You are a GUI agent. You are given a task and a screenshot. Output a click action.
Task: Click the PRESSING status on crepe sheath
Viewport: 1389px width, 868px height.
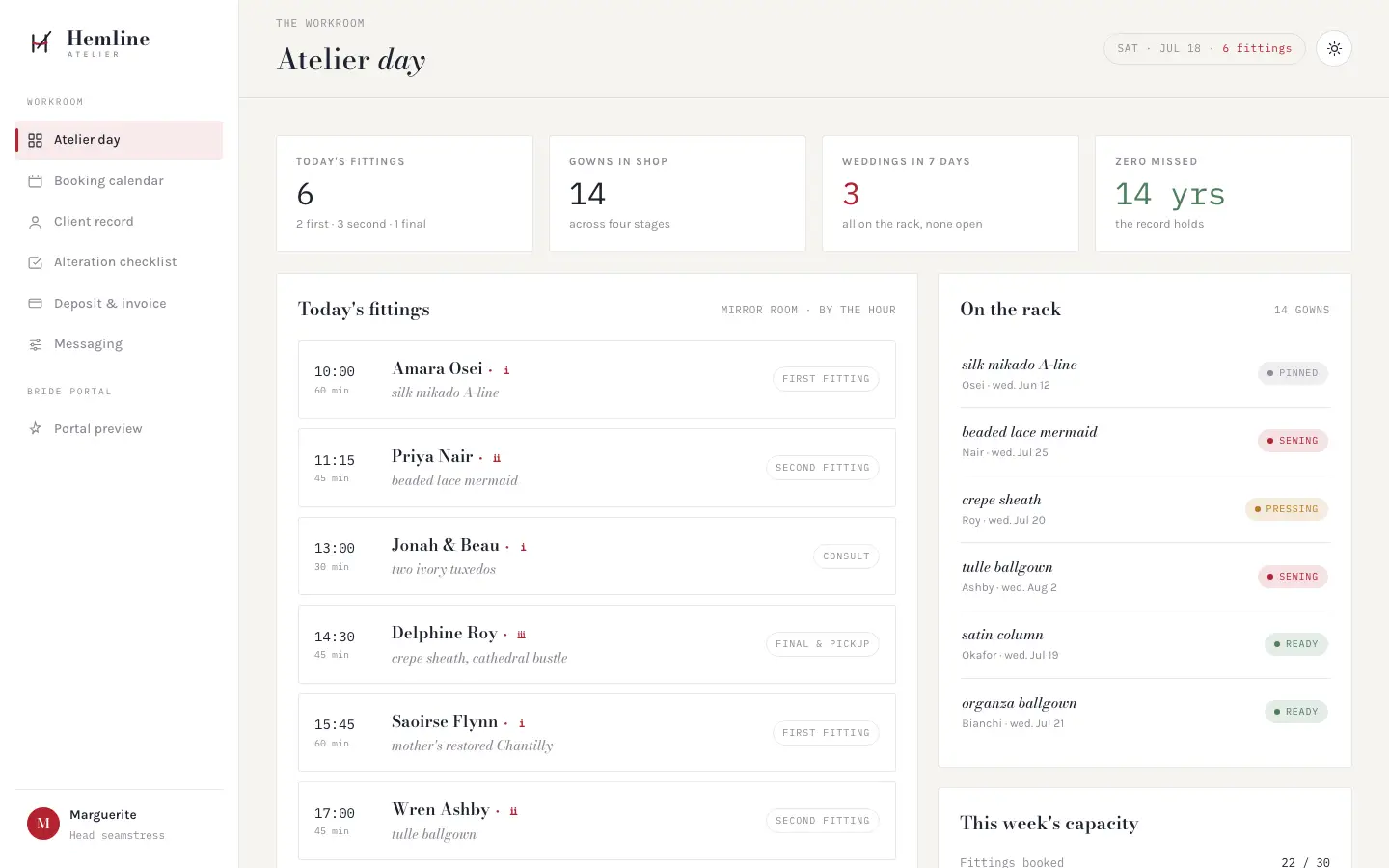(1287, 509)
